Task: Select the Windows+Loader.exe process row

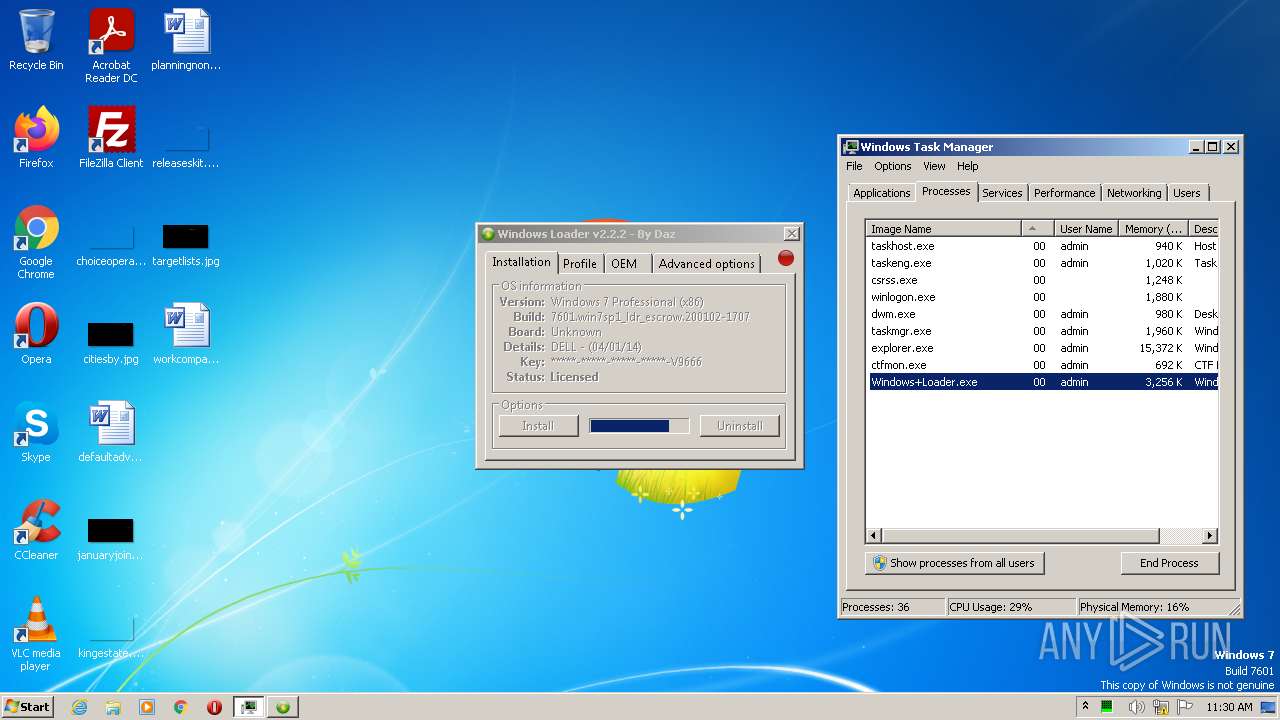Action: click(x=1043, y=382)
